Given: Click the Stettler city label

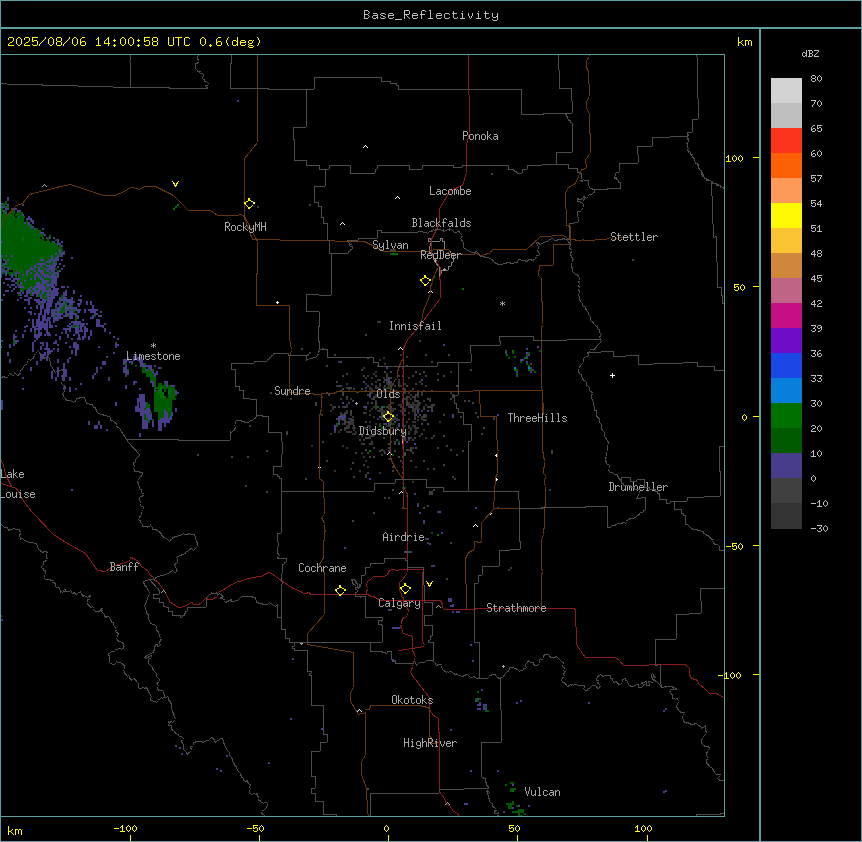Looking at the screenshot, I should (634, 237).
